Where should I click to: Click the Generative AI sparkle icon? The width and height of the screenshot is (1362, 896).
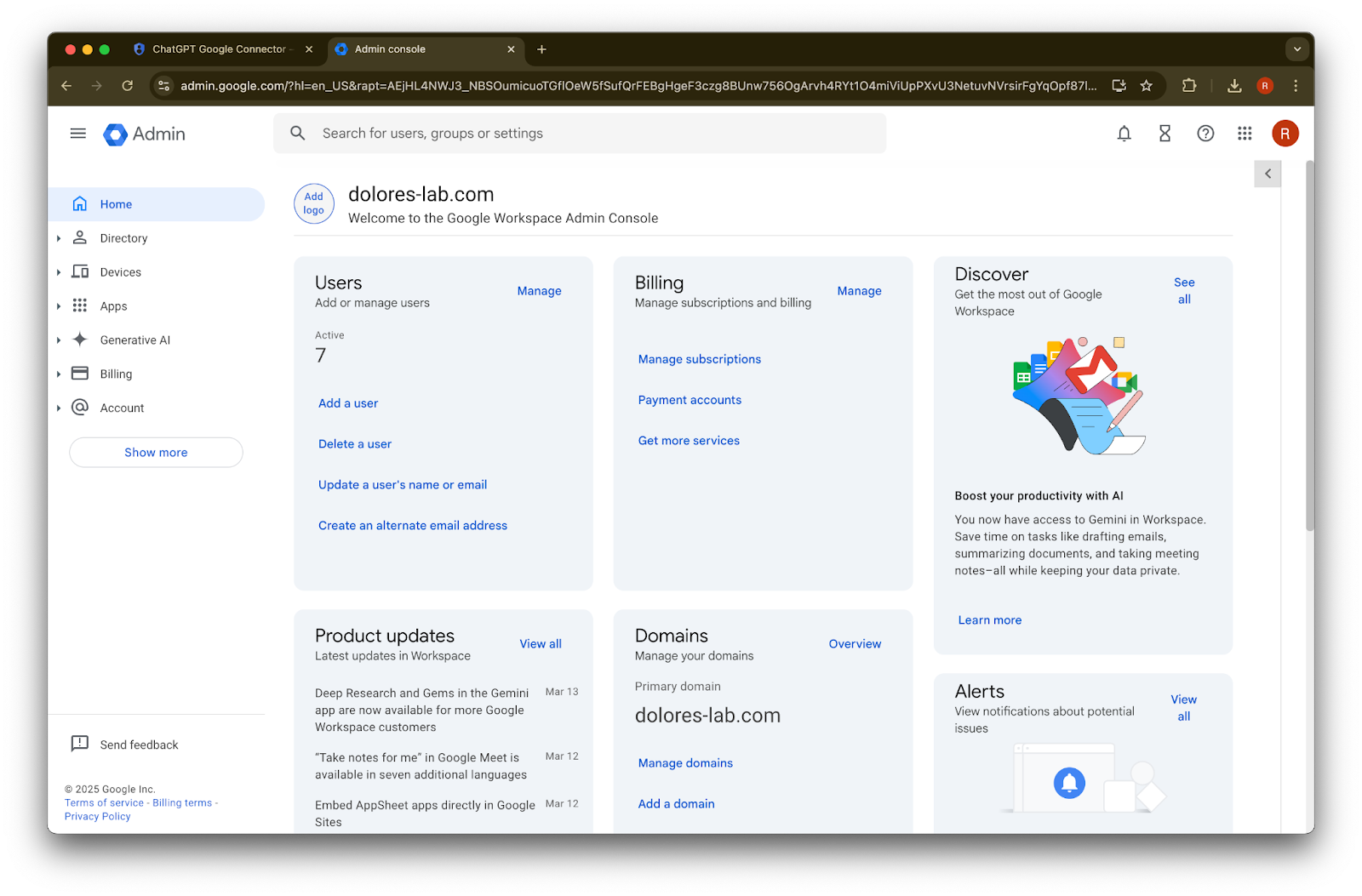(80, 340)
